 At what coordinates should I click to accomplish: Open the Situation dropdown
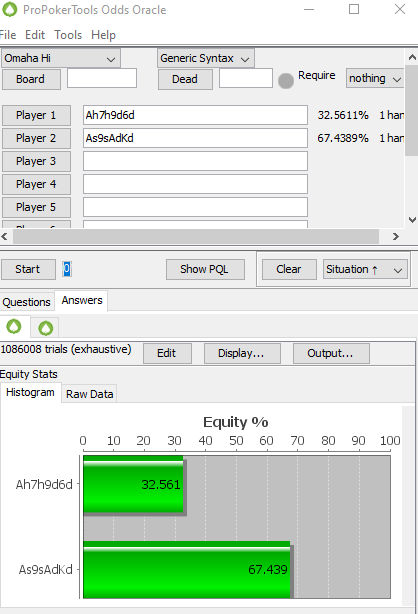click(365, 269)
